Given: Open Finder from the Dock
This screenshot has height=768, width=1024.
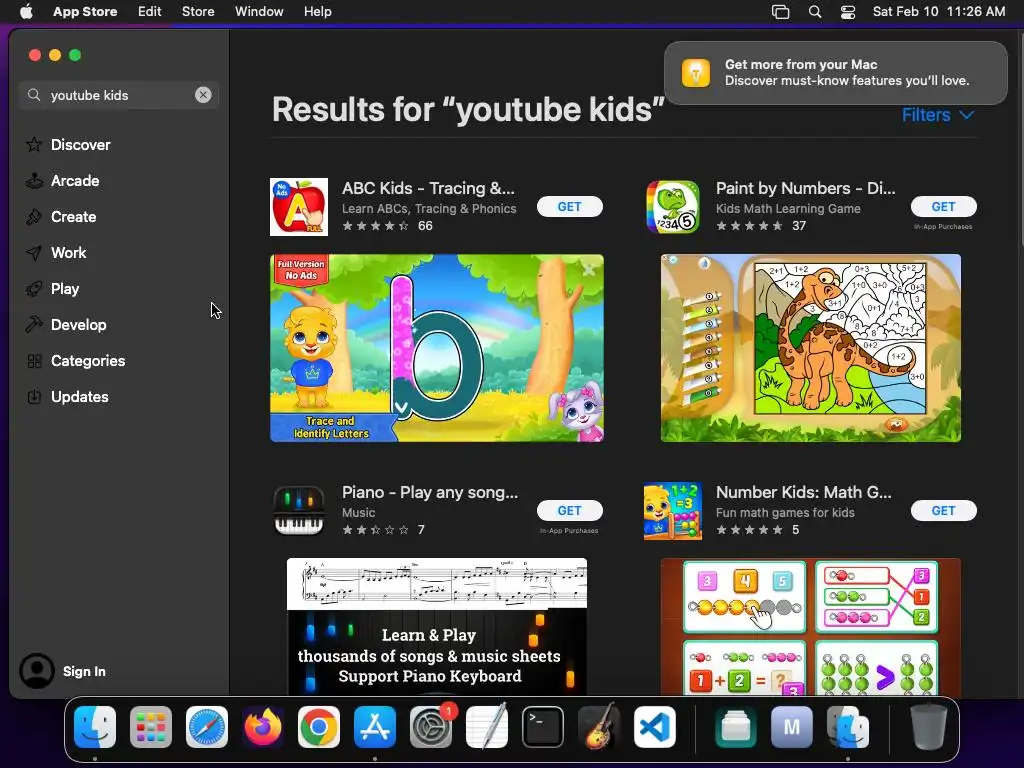Looking at the screenshot, I should [95, 727].
